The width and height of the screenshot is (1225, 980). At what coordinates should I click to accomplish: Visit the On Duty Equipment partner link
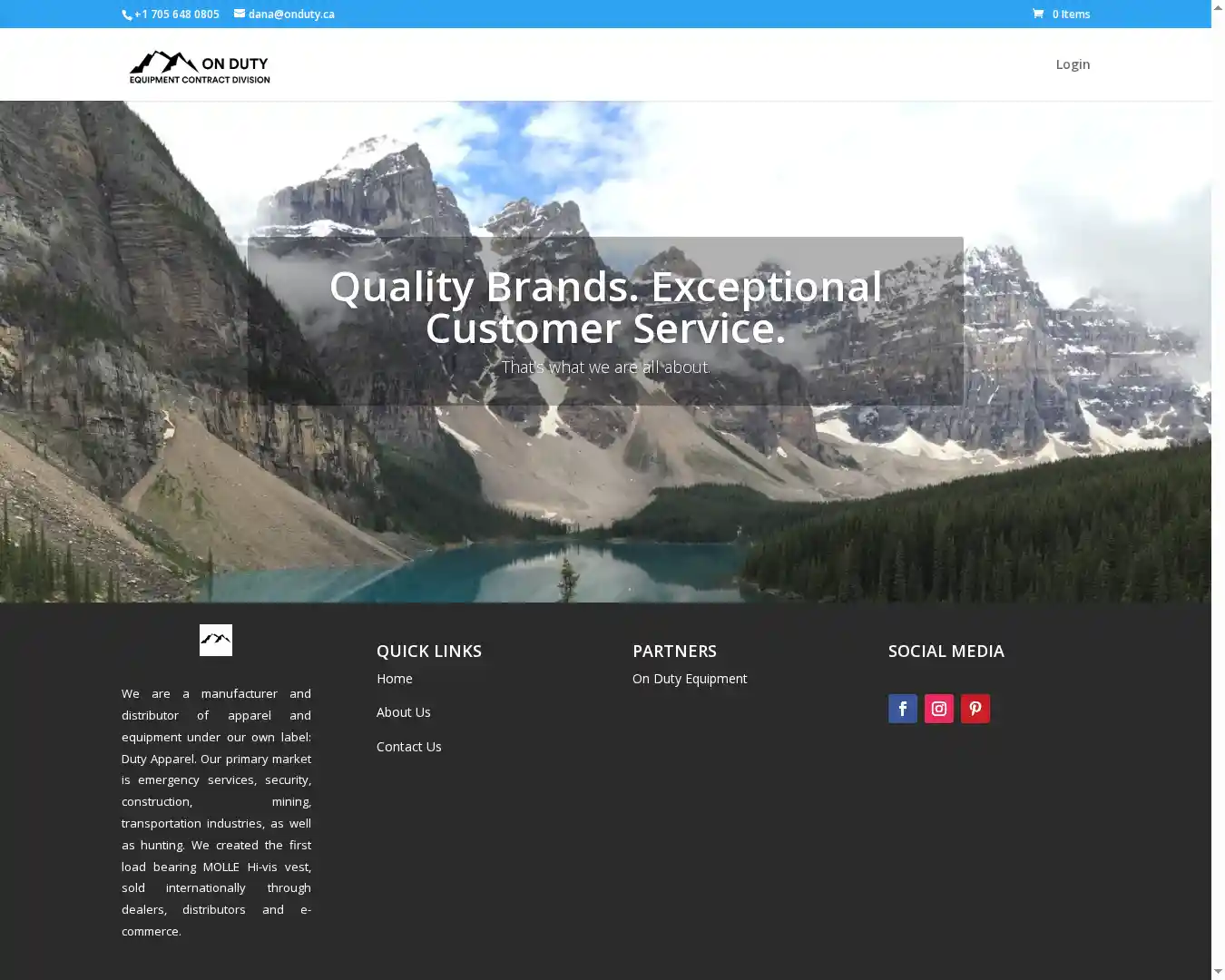(x=690, y=679)
